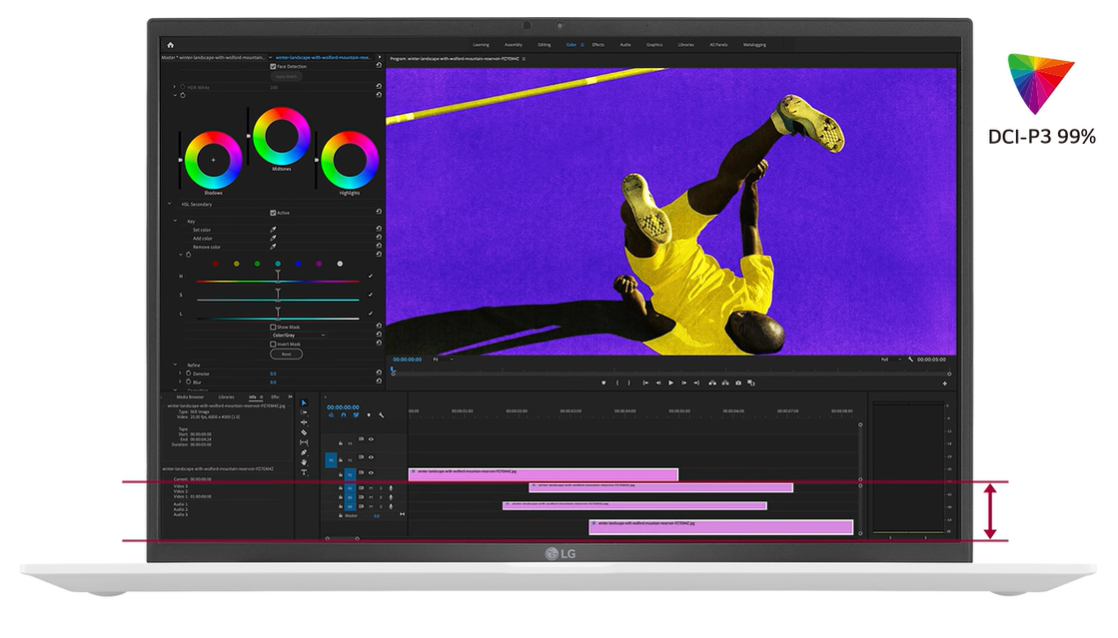This screenshot has height=638, width=1118.
Task: Select the Type tool
Action: coord(304,472)
